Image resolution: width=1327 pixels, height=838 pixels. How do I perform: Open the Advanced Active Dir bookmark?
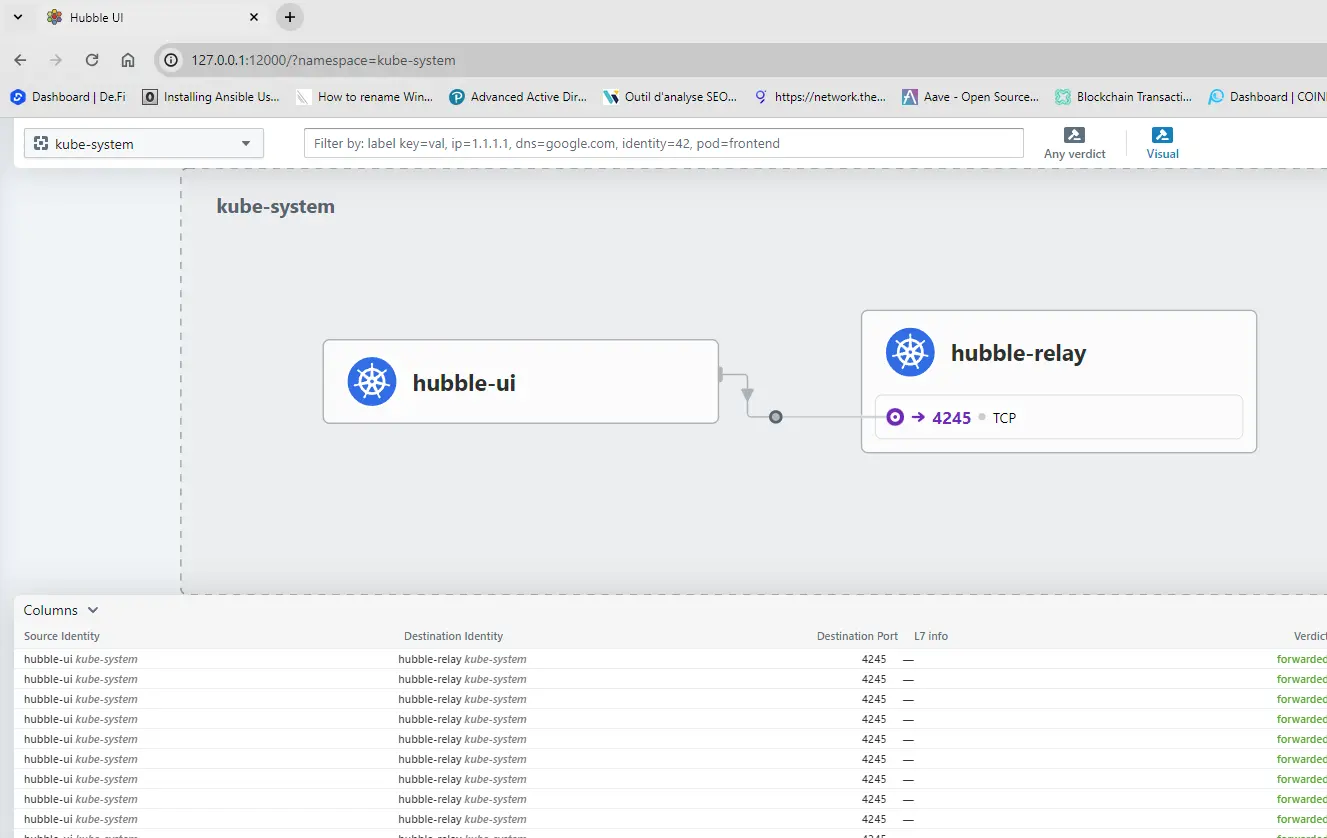[x=518, y=97]
